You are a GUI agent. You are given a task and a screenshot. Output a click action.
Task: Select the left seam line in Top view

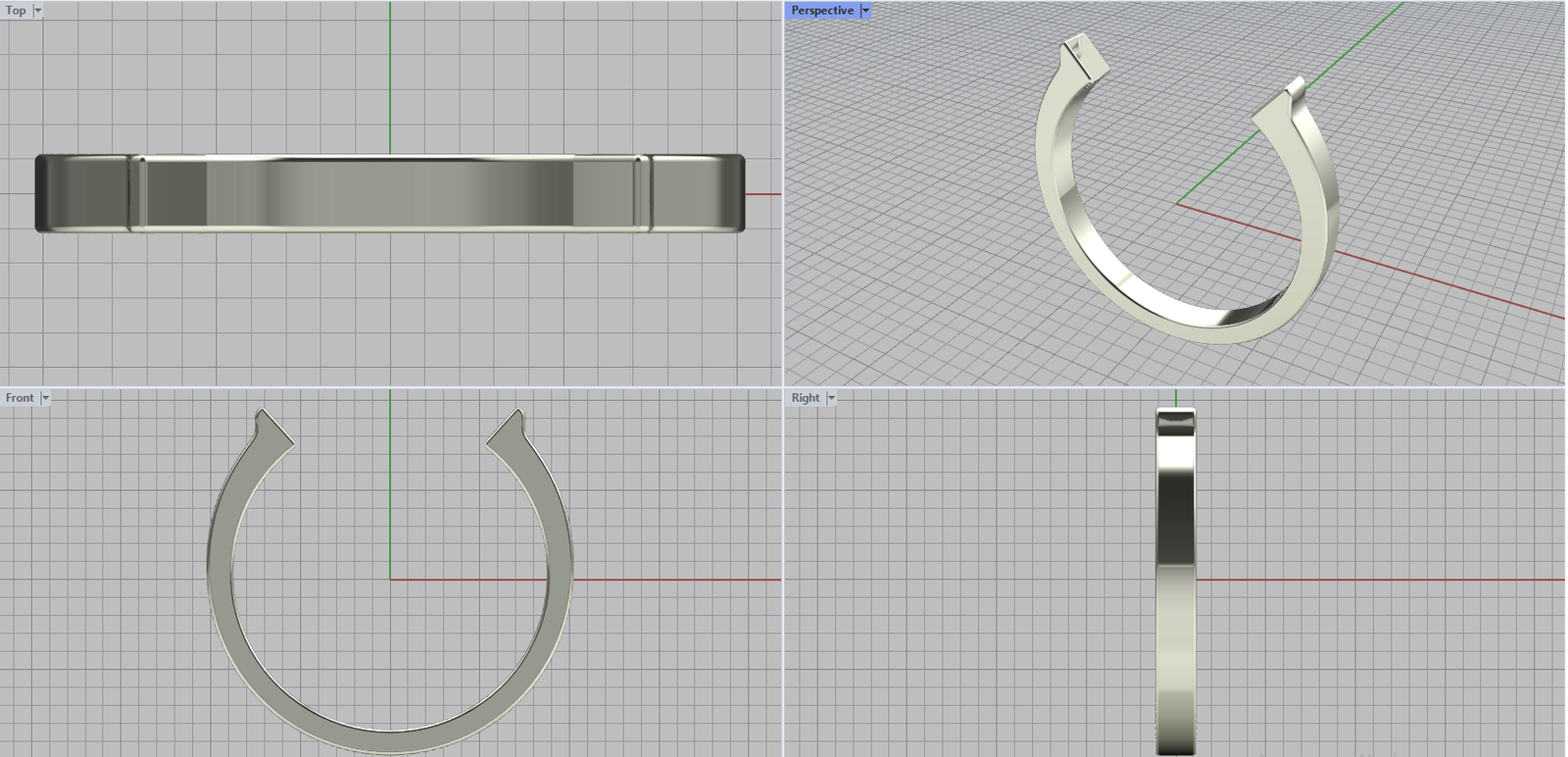point(137,193)
